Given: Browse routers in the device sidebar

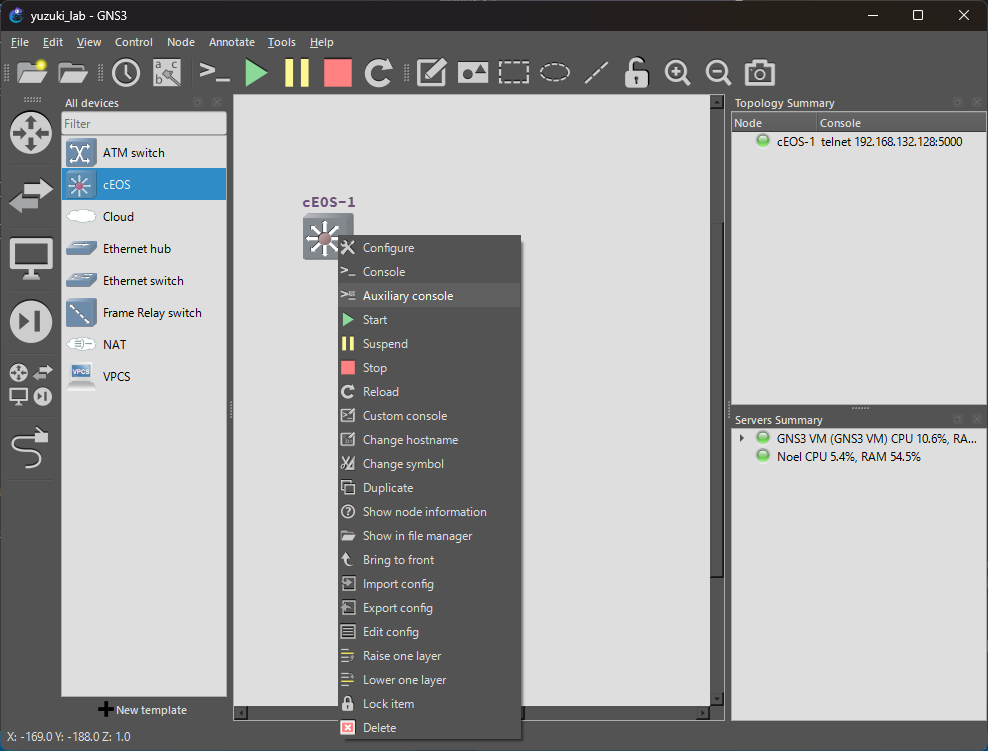Looking at the screenshot, I should click(x=30, y=133).
